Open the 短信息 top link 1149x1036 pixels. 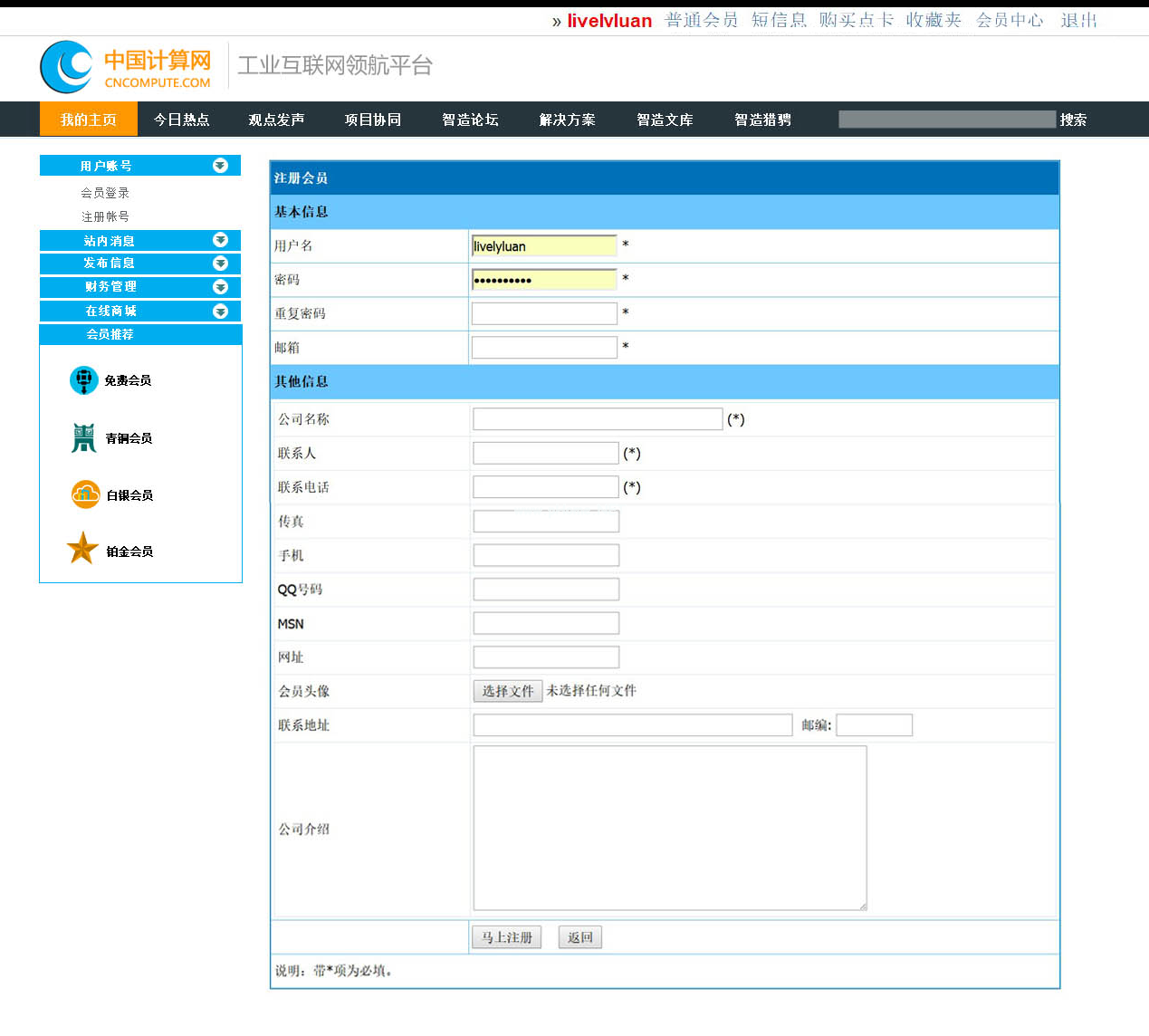[779, 20]
